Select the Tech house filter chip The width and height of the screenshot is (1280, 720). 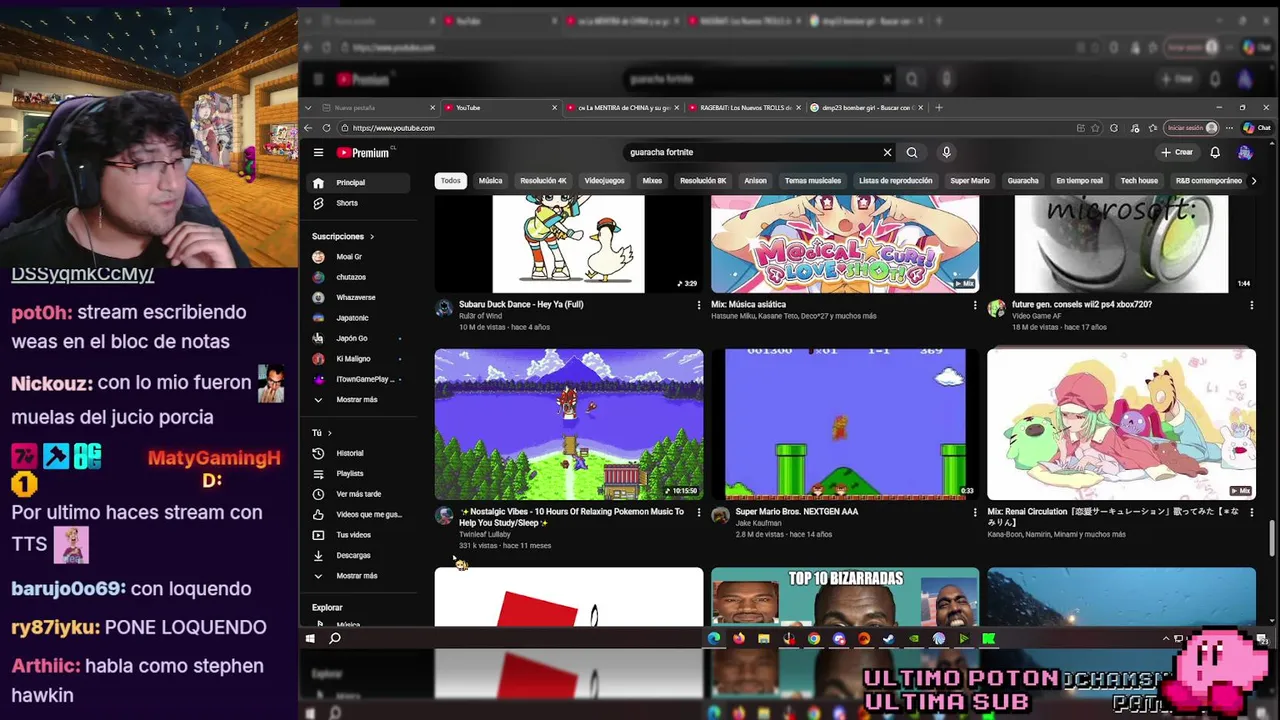pyautogui.click(x=1139, y=181)
